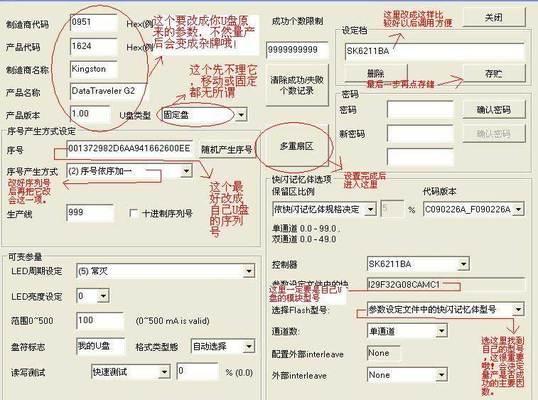
Task: Click the 序号 serial number input field
Action: [130, 149]
